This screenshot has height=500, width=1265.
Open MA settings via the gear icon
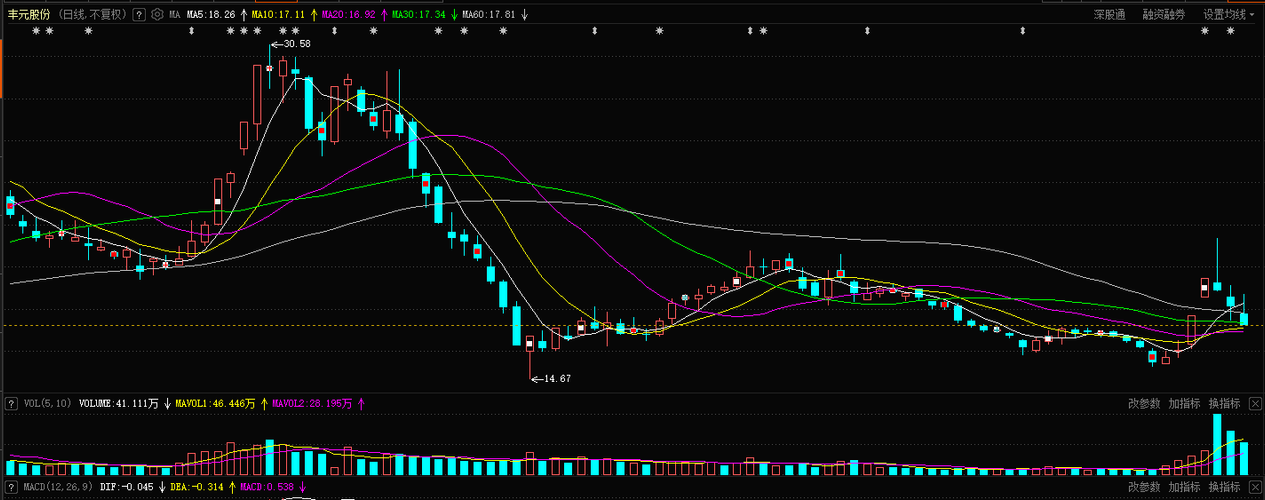157,15
